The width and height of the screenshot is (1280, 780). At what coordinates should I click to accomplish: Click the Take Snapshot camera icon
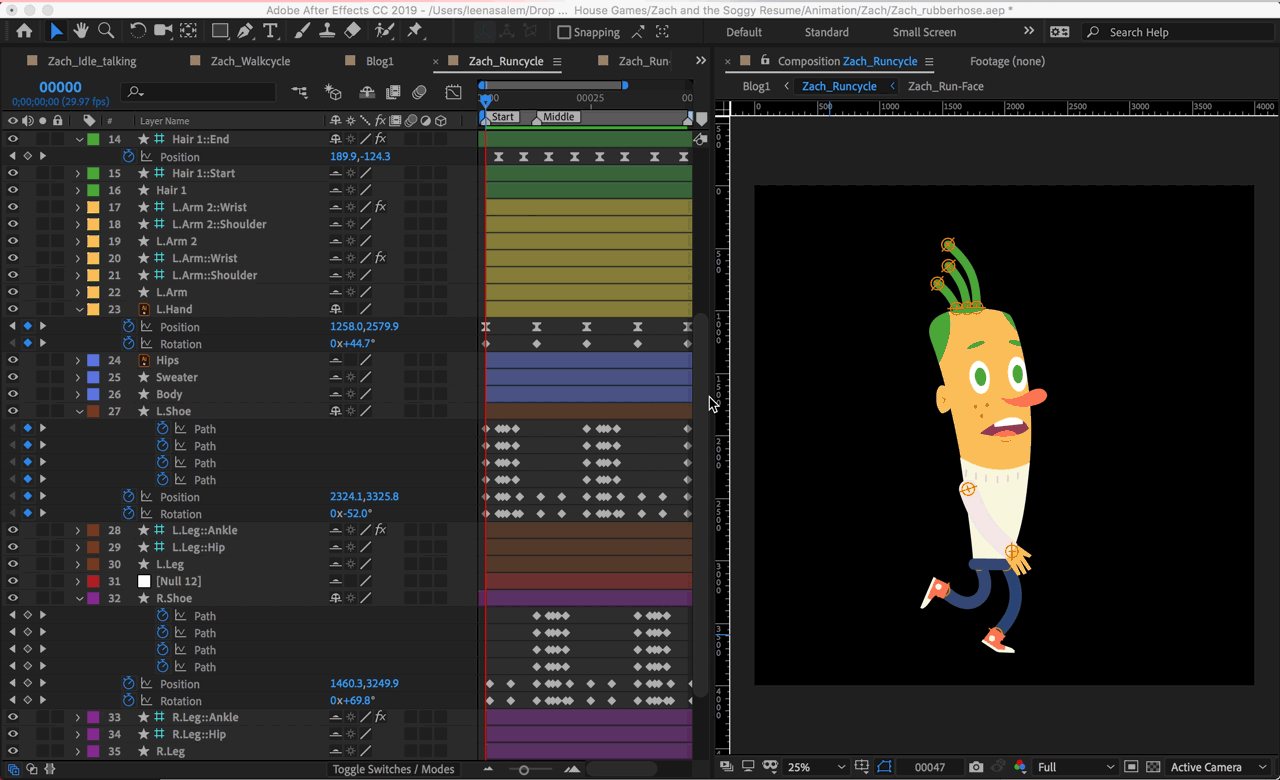coord(976,767)
